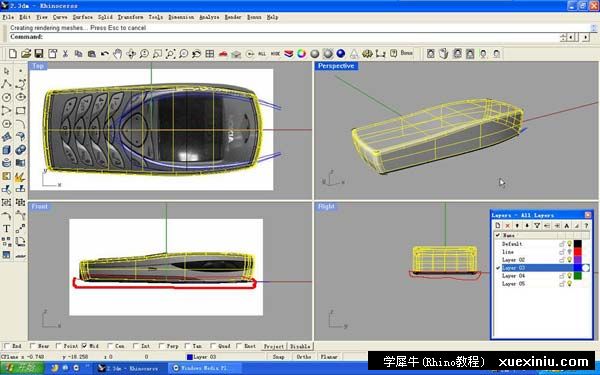Click the four-viewport layout icon
600x375 pixels.
point(210,54)
